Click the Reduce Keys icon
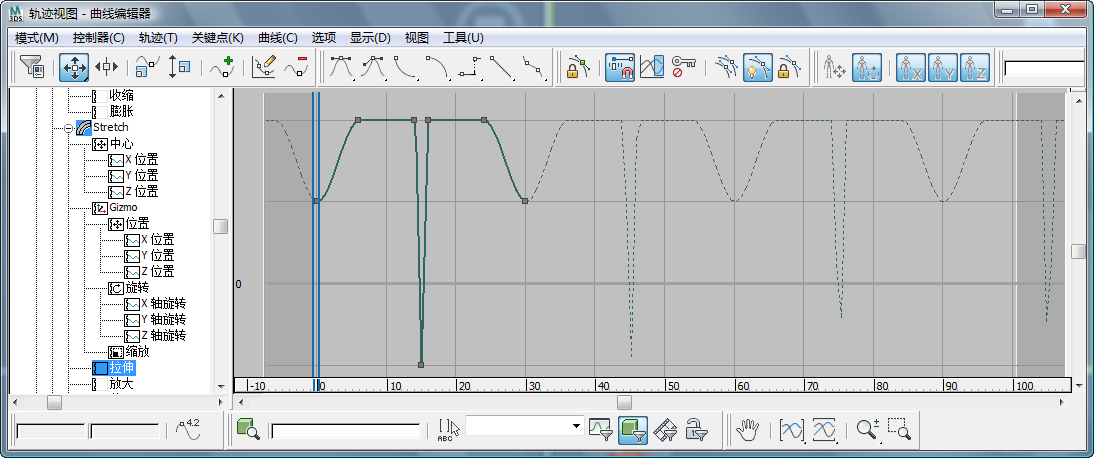The image size is (1094, 458). click(296, 68)
